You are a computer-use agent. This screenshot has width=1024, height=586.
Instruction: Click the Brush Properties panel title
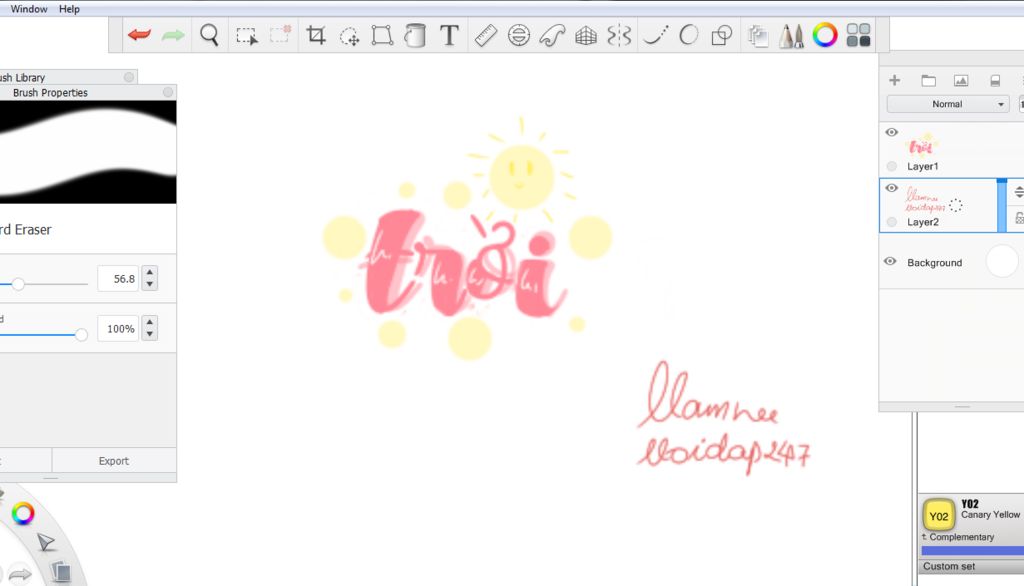(50, 93)
